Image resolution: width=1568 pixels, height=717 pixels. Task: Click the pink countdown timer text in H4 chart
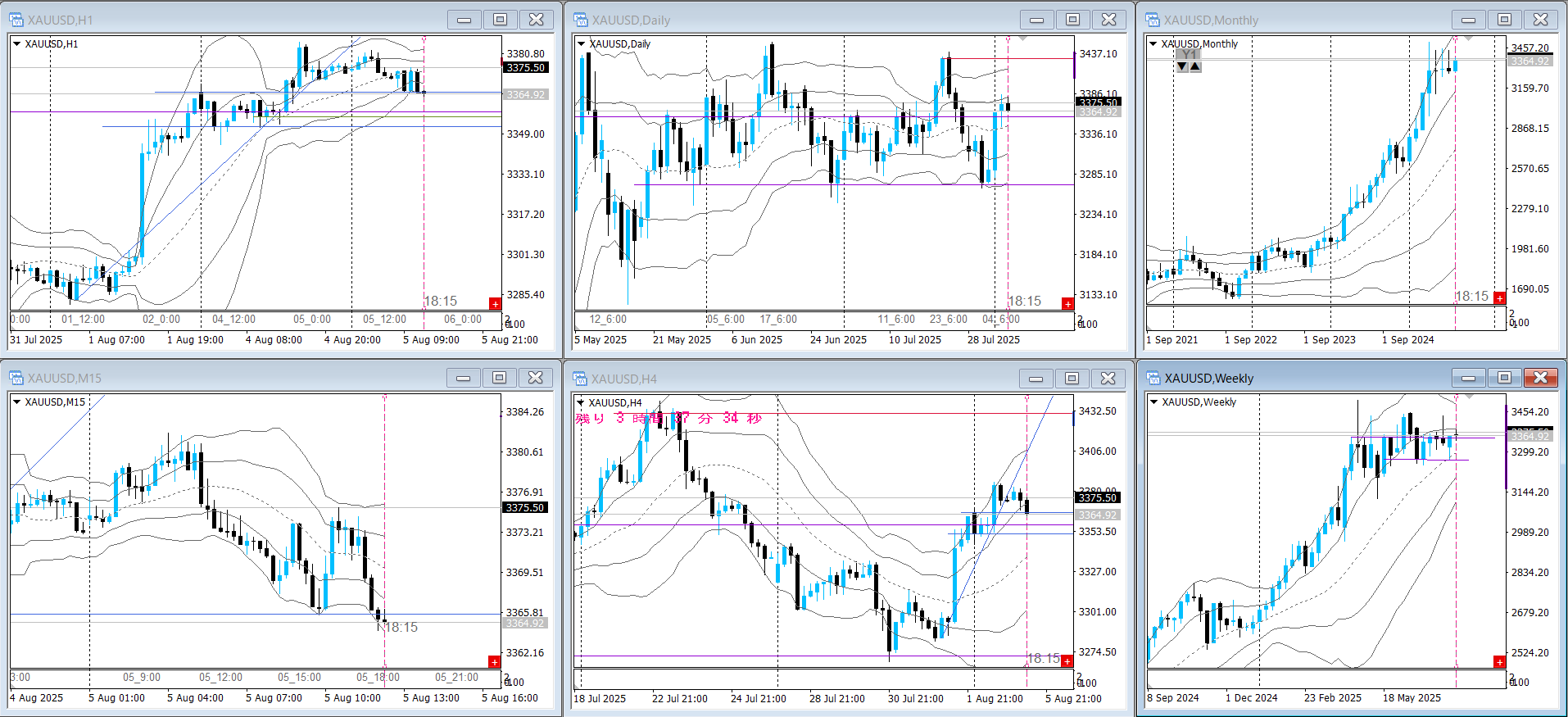(668, 418)
